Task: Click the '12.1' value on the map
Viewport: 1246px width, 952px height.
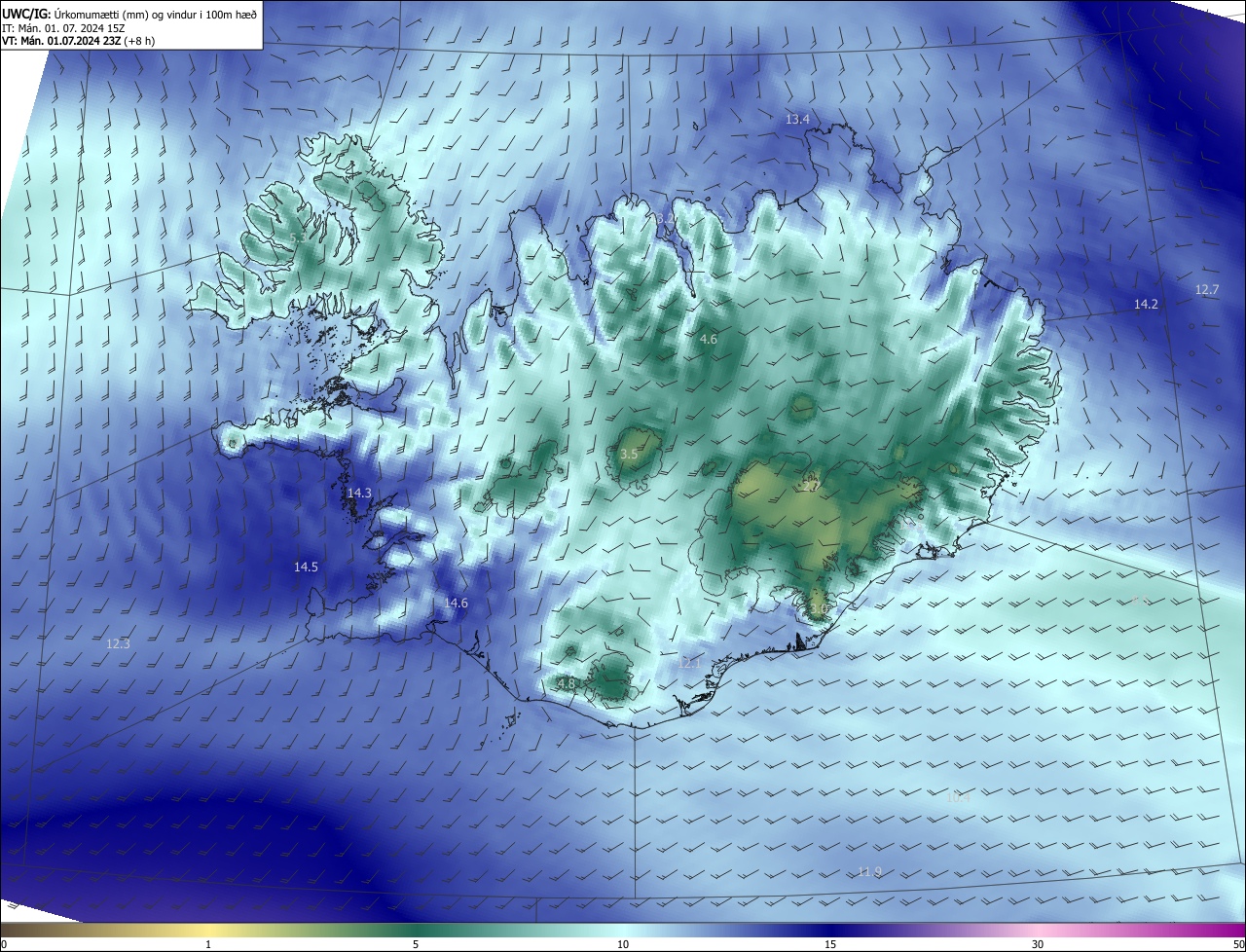Action: pos(689,662)
